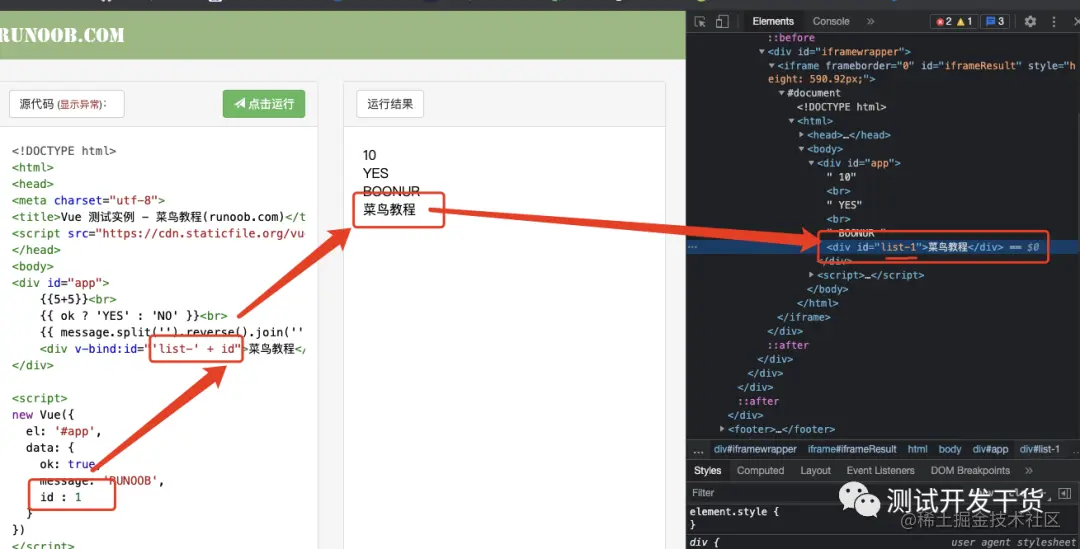Expand the head node
The image size is (1080, 549).
(801, 135)
